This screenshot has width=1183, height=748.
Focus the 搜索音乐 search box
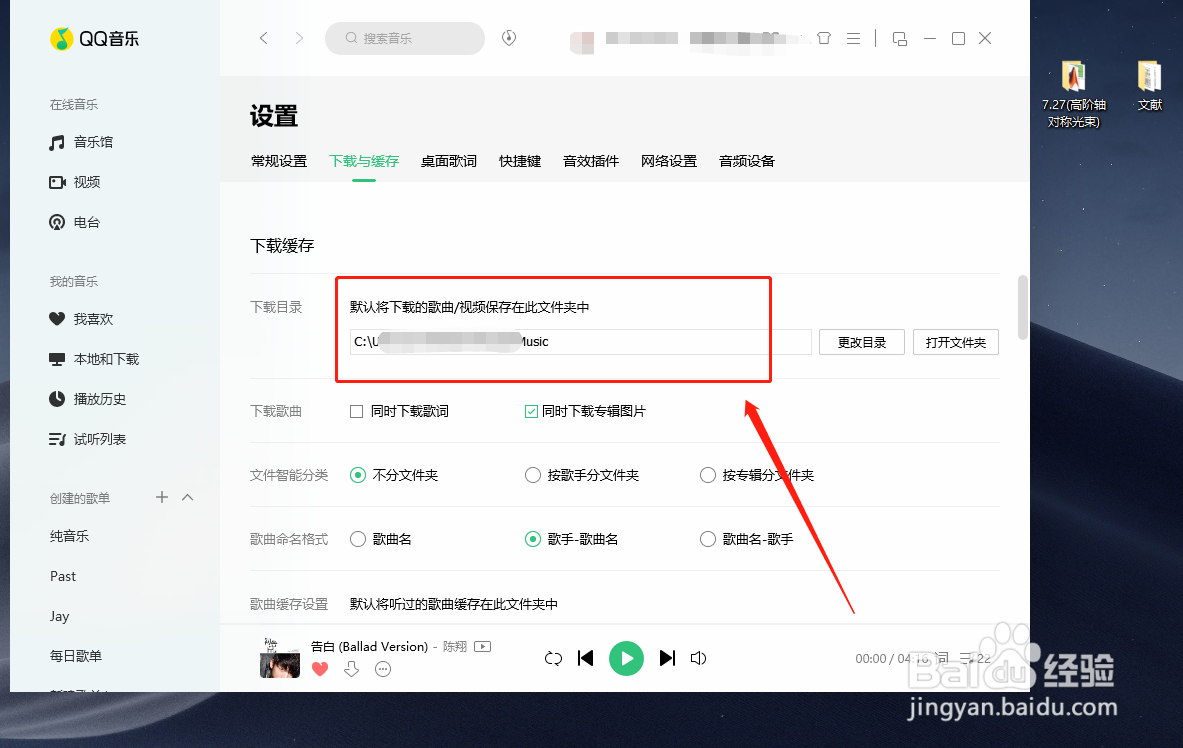pos(404,38)
